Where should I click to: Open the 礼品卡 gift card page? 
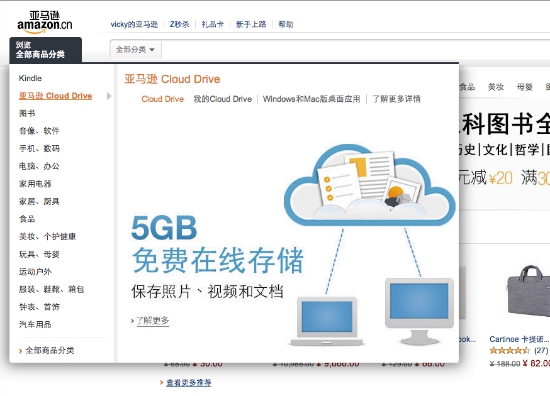213,24
